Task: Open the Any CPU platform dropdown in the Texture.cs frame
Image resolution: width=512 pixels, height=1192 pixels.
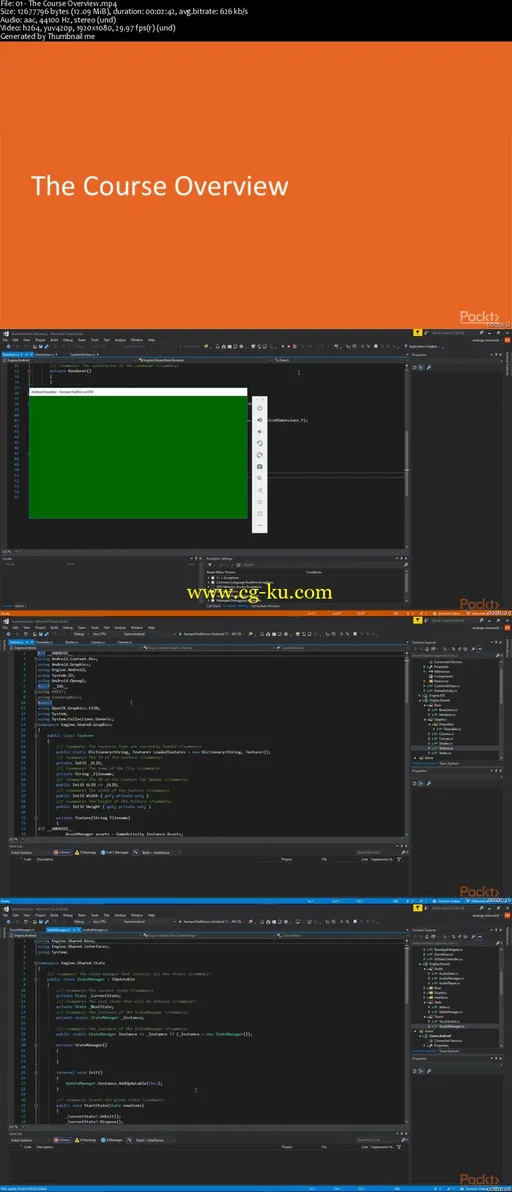Action: point(101,633)
